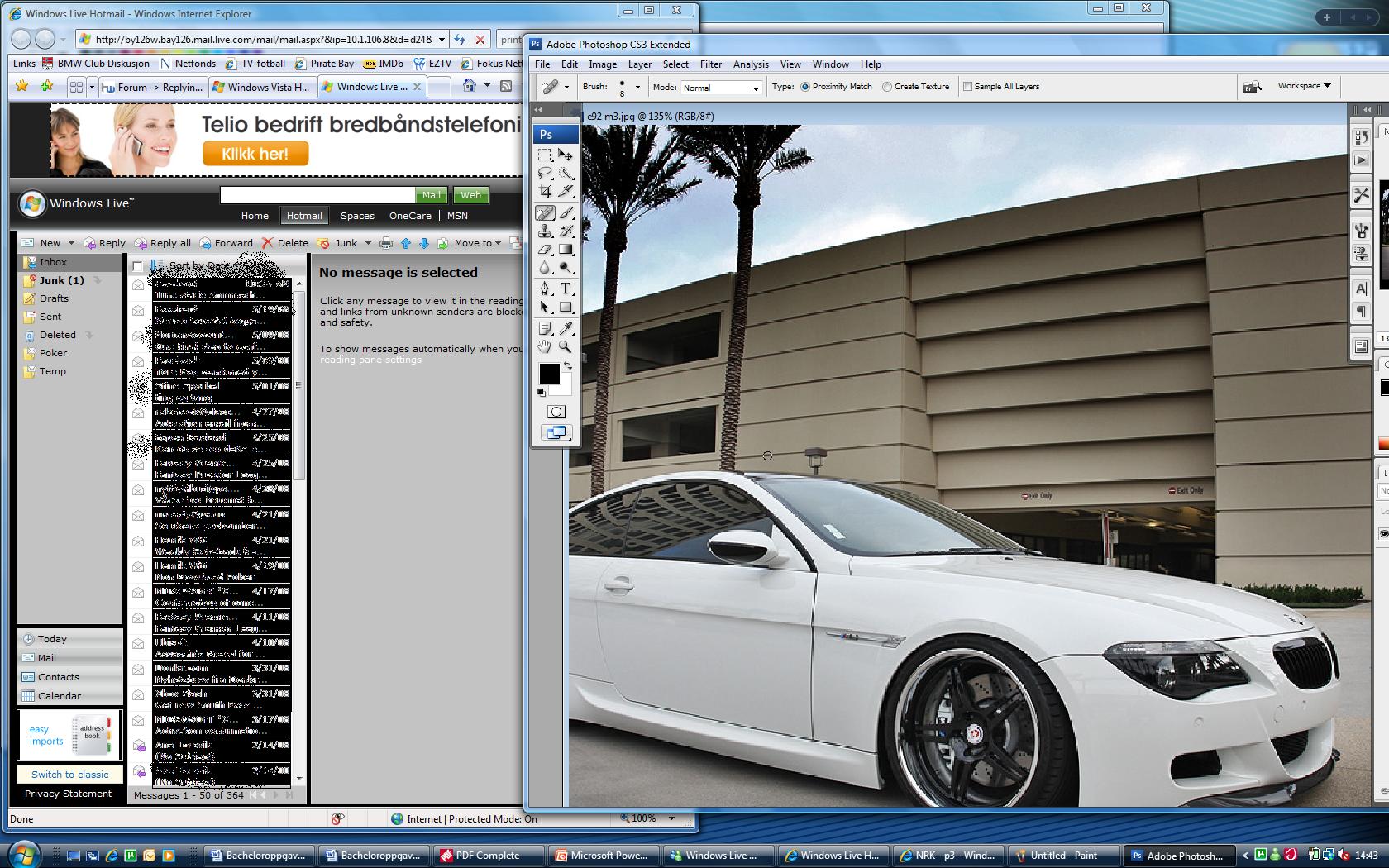Open the Actions panel icon
This screenshot has height=868, width=1389.
1361,160
